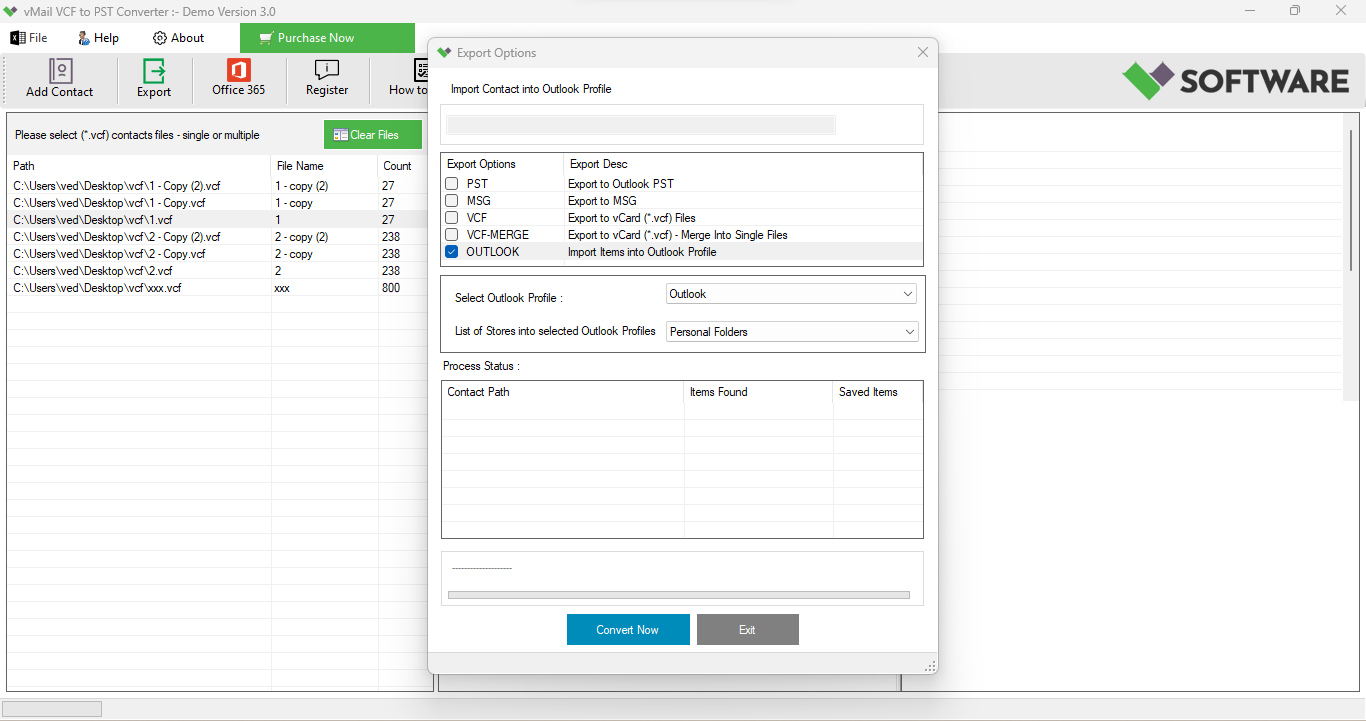Select row C:\Users\ved\Desktop\vcf\1.vcf
Image resolution: width=1366 pixels, height=721 pixels.
tap(218, 220)
